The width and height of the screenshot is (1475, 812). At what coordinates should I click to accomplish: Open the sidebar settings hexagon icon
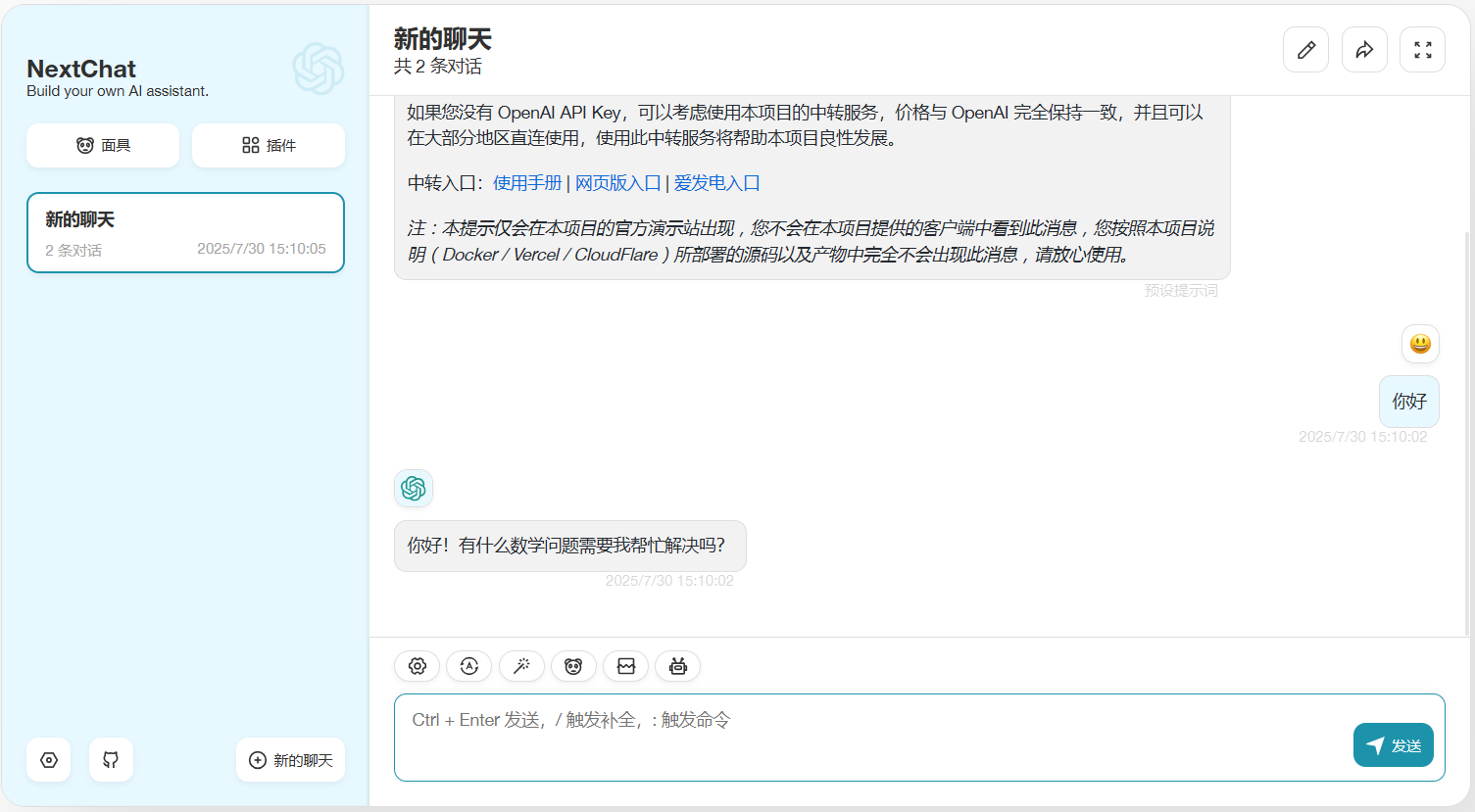[49, 760]
